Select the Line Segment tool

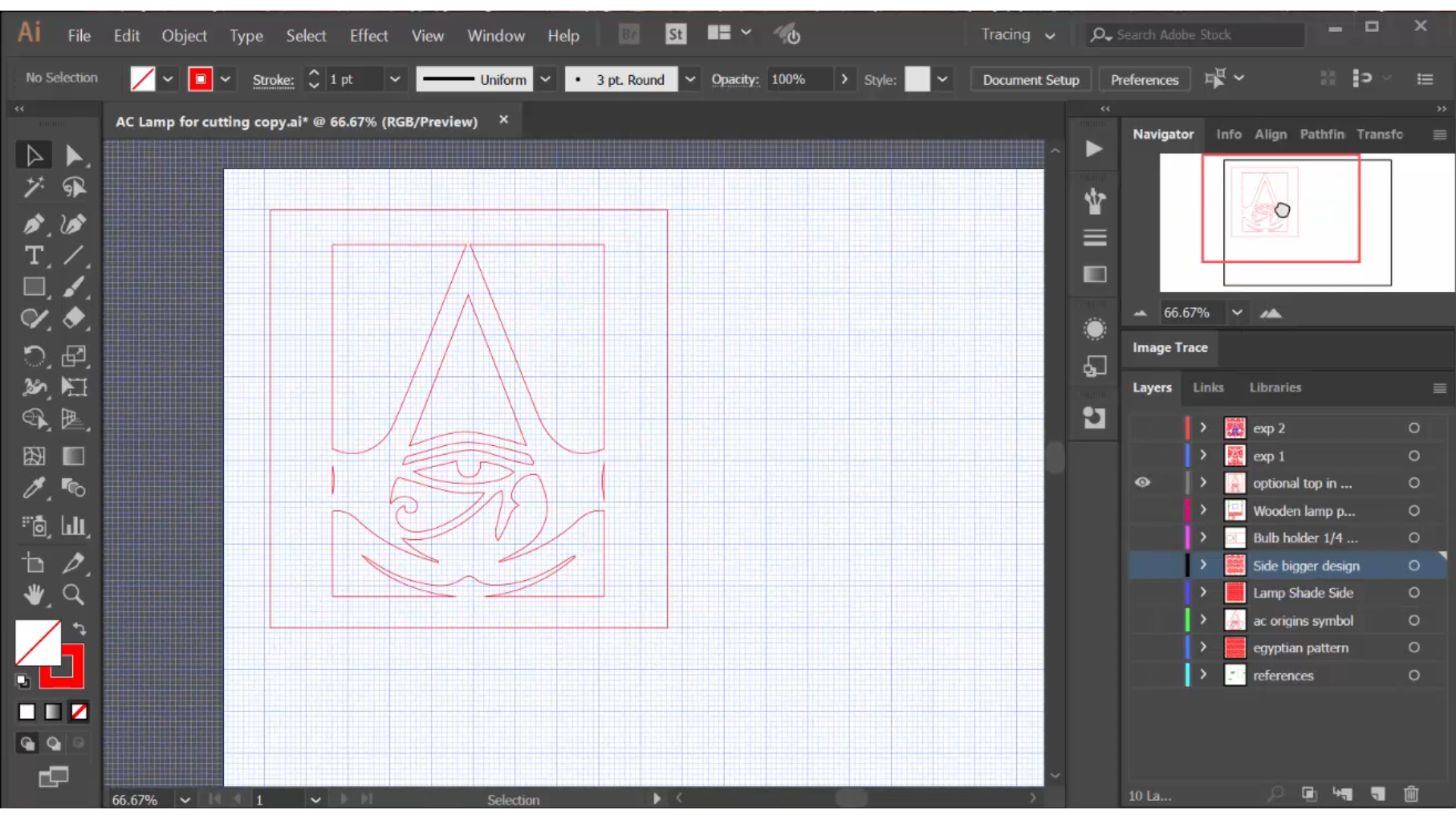[x=74, y=256]
